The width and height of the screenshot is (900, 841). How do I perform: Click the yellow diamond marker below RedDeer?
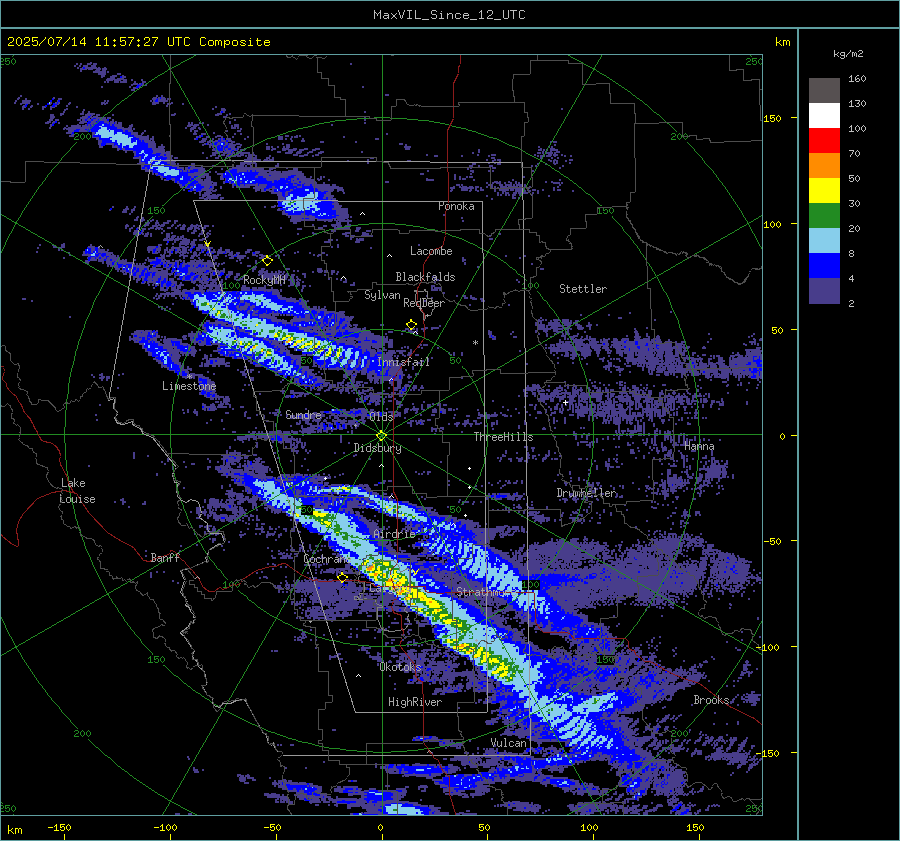(411, 325)
